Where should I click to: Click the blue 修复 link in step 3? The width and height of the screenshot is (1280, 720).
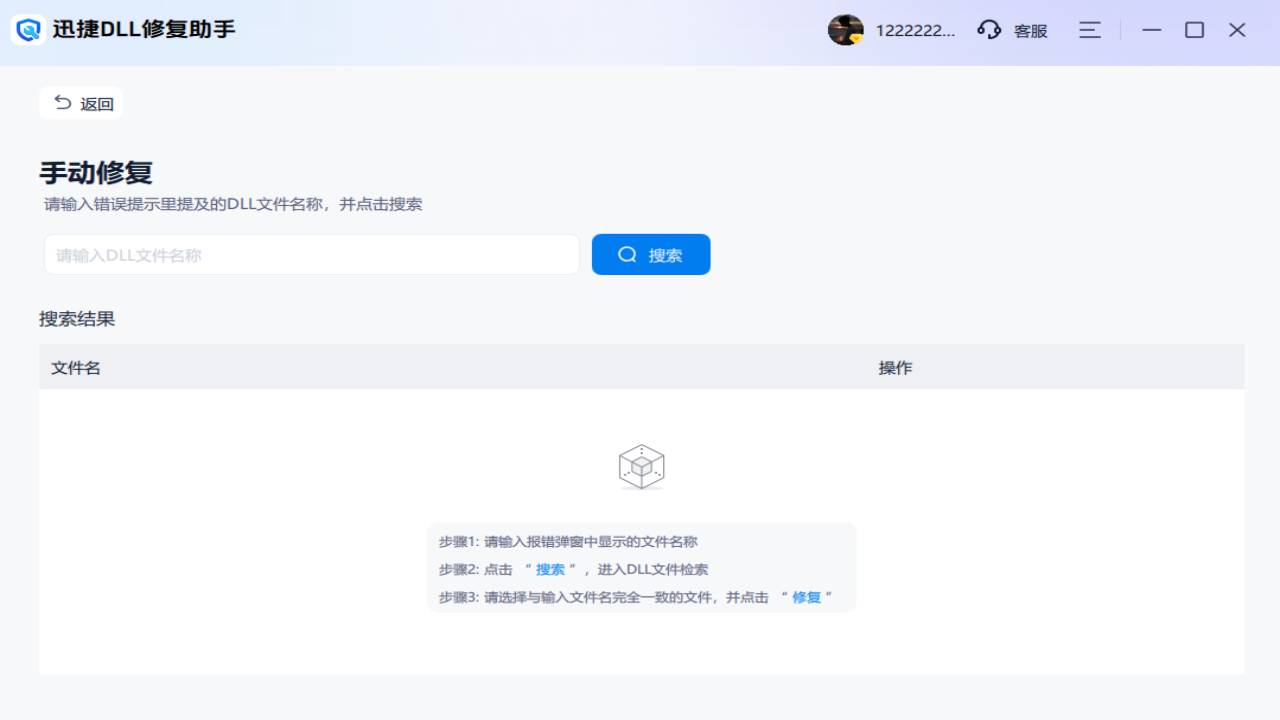pyautogui.click(x=806, y=597)
